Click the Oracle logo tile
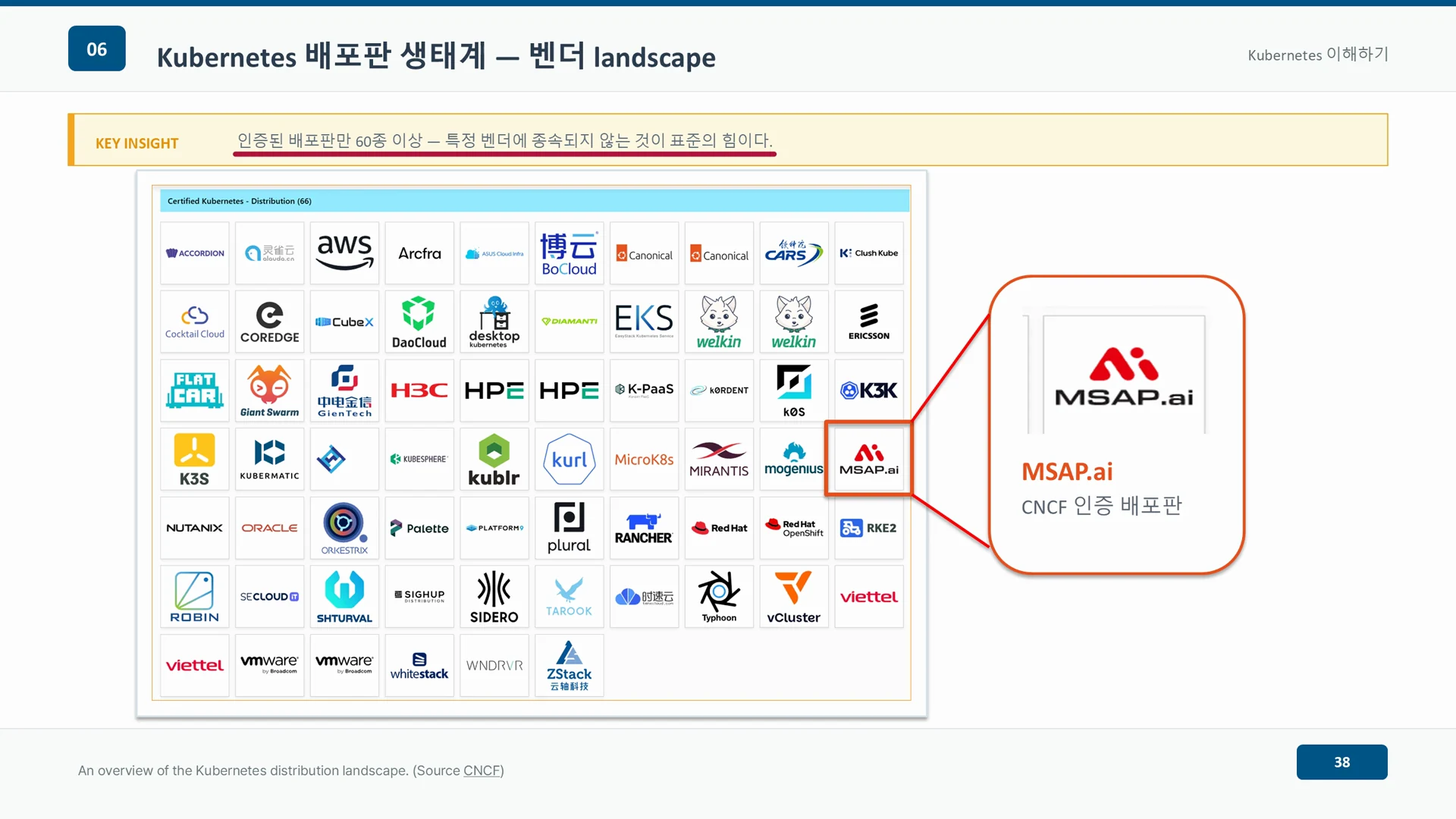The image size is (1456, 819). (269, 528)
